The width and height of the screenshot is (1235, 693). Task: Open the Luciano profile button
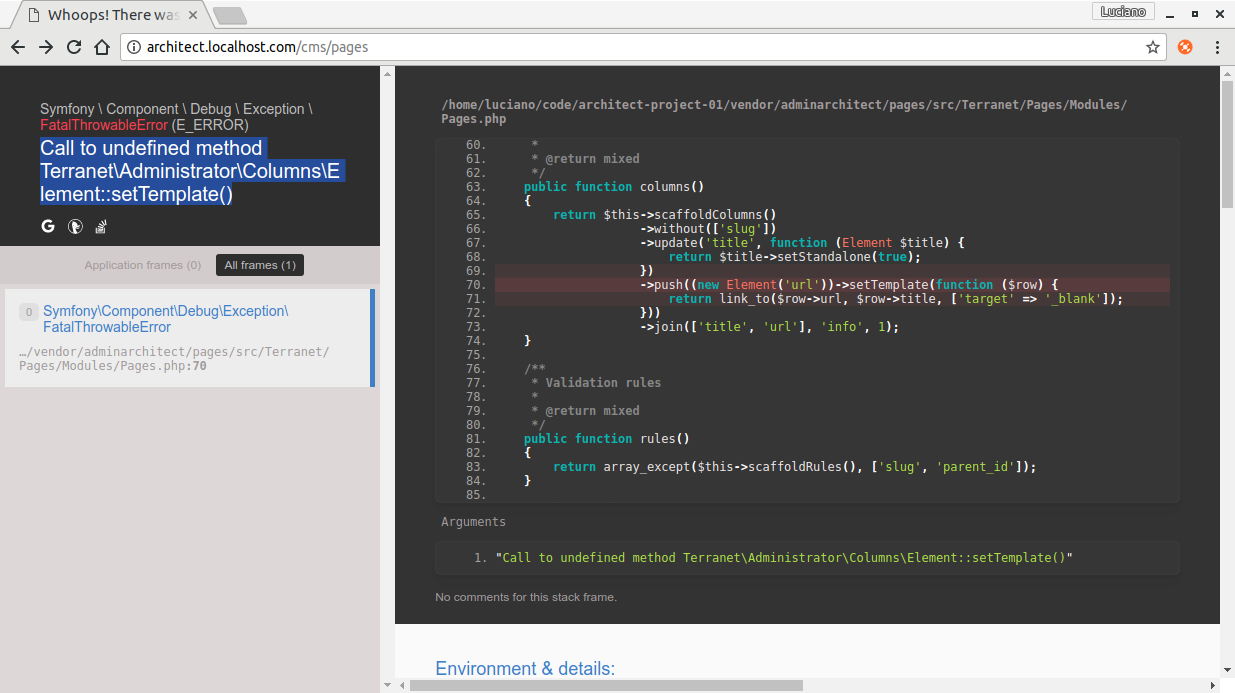coord(1124,12)
